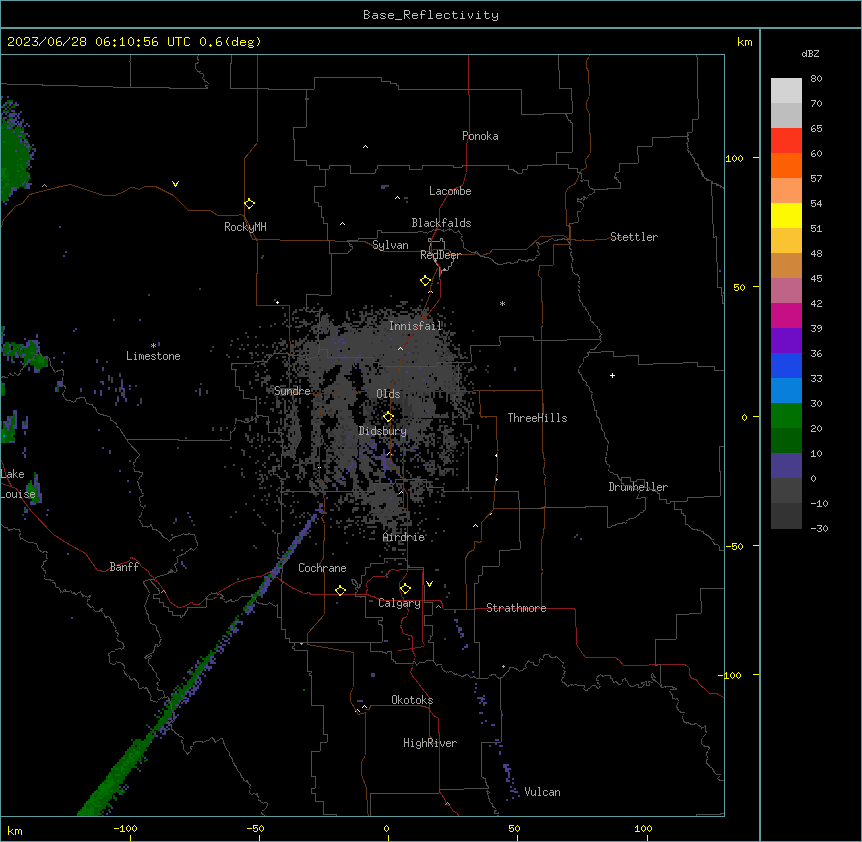
Task: Click the Cochrane label
Action: [x=322, y=568]
